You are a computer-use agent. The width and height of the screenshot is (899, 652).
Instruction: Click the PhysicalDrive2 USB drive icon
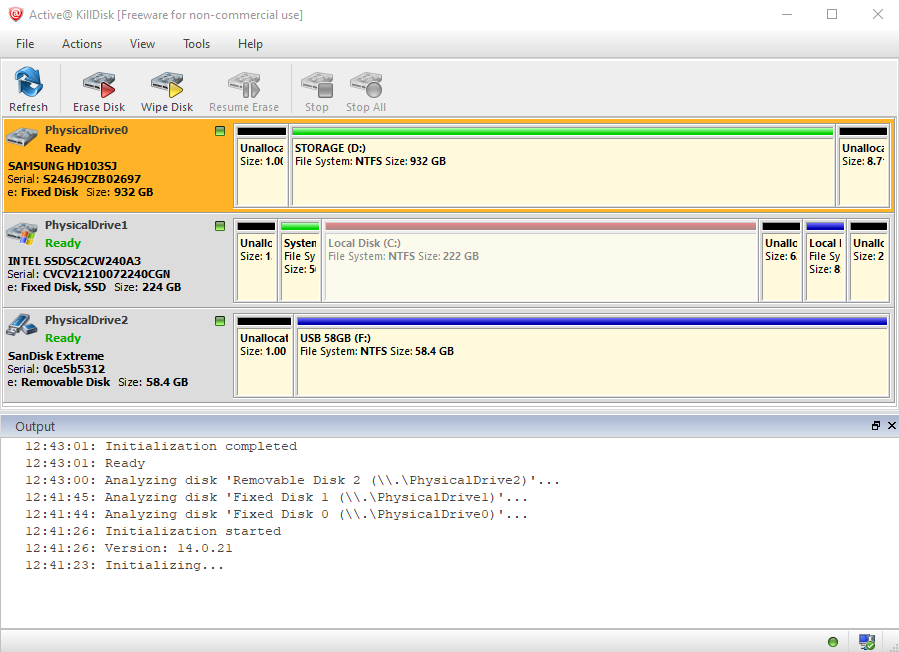point(22,325)
